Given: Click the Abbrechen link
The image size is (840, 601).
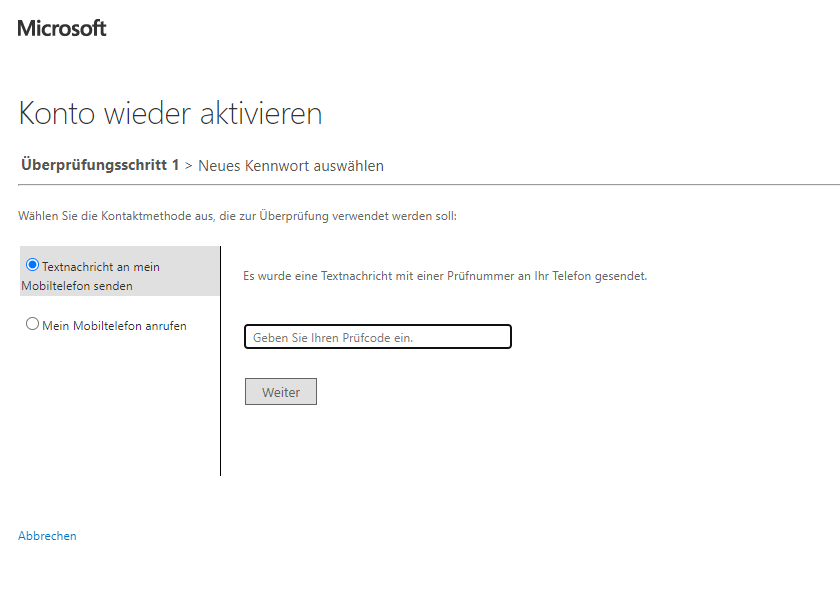Looking at the screenshot, I should (47, 536).
